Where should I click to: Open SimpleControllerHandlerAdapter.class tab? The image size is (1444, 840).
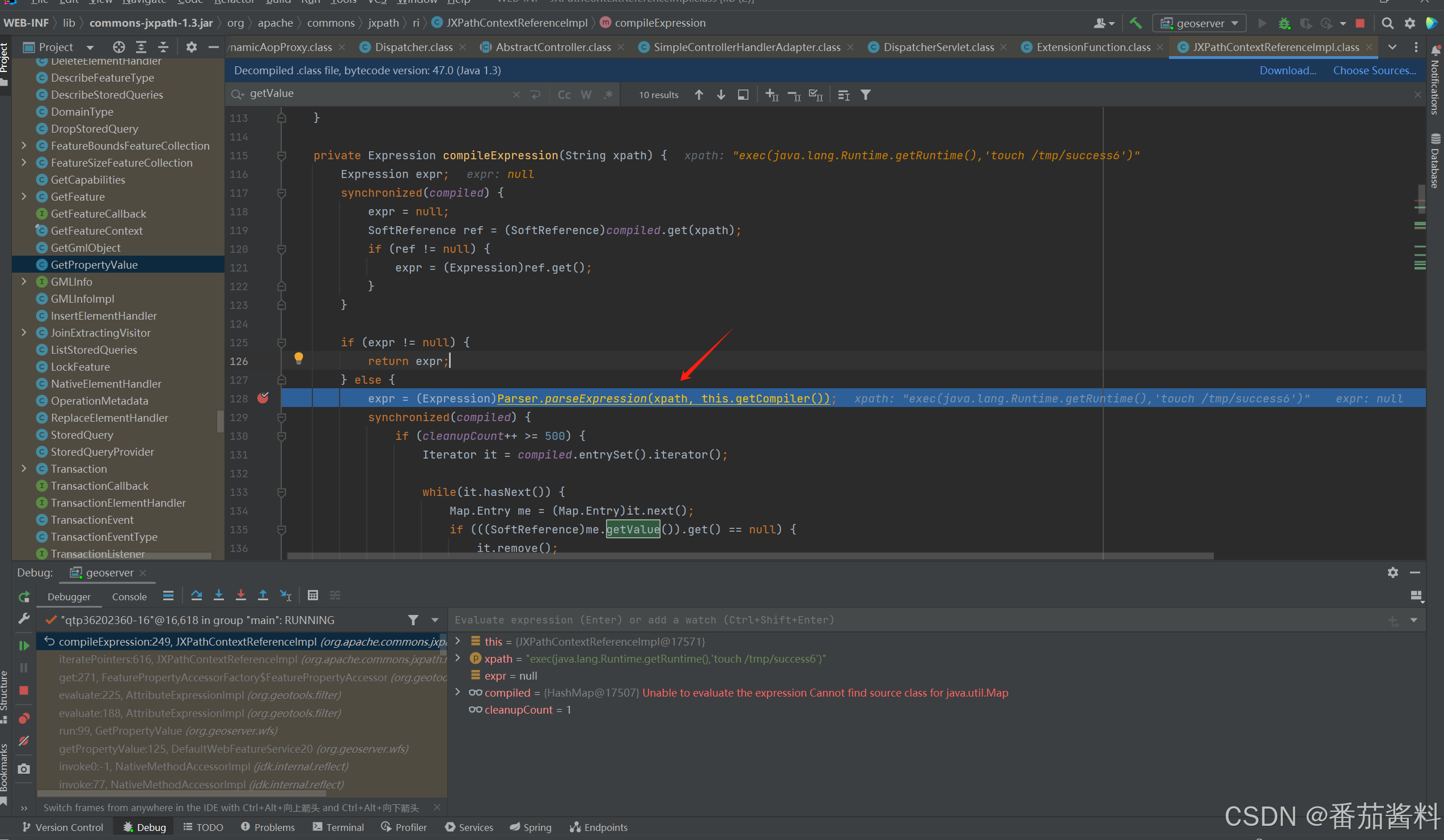746,47
